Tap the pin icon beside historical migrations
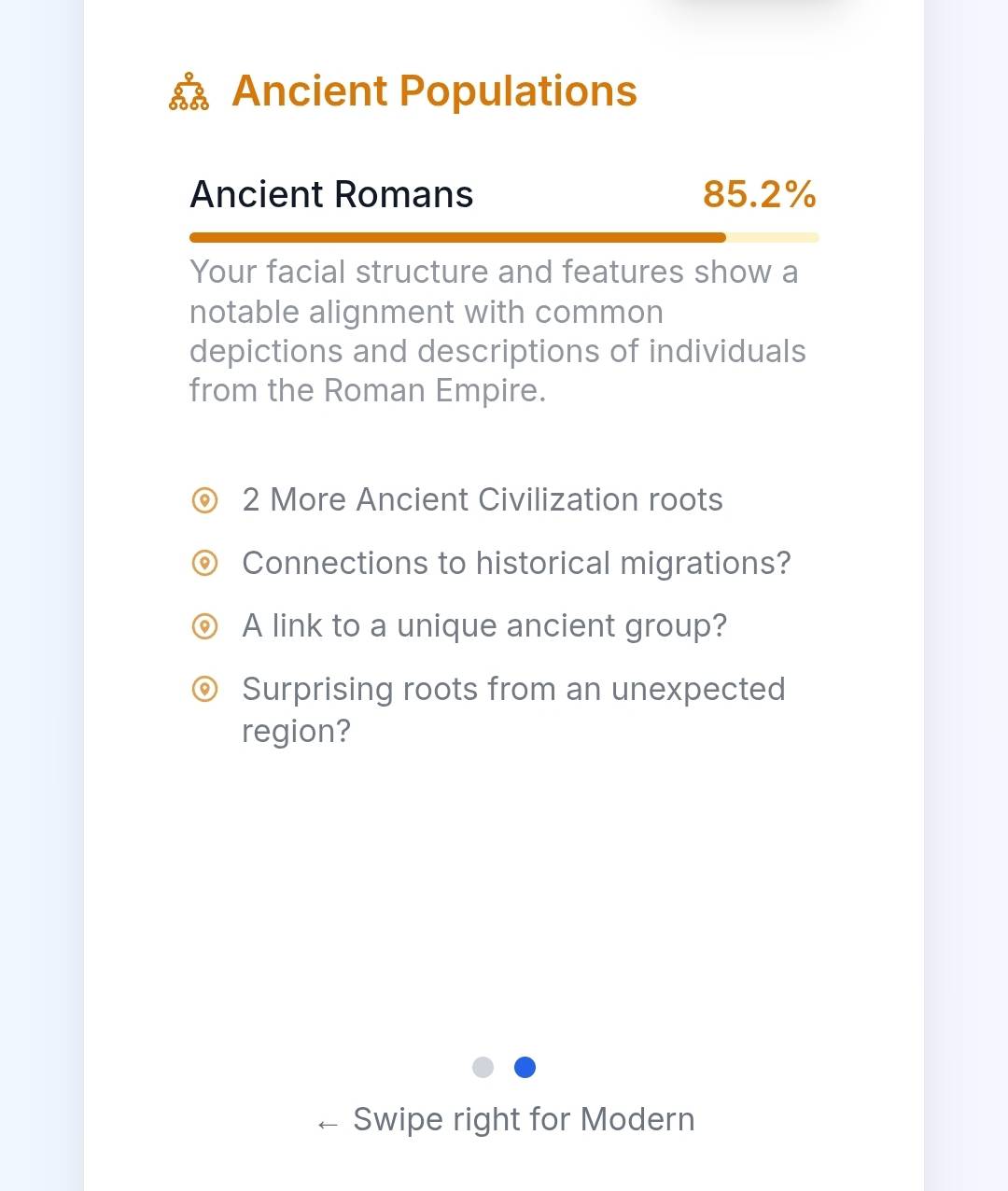Screen dimensions: 1008x1191 (x=204, y=563)
